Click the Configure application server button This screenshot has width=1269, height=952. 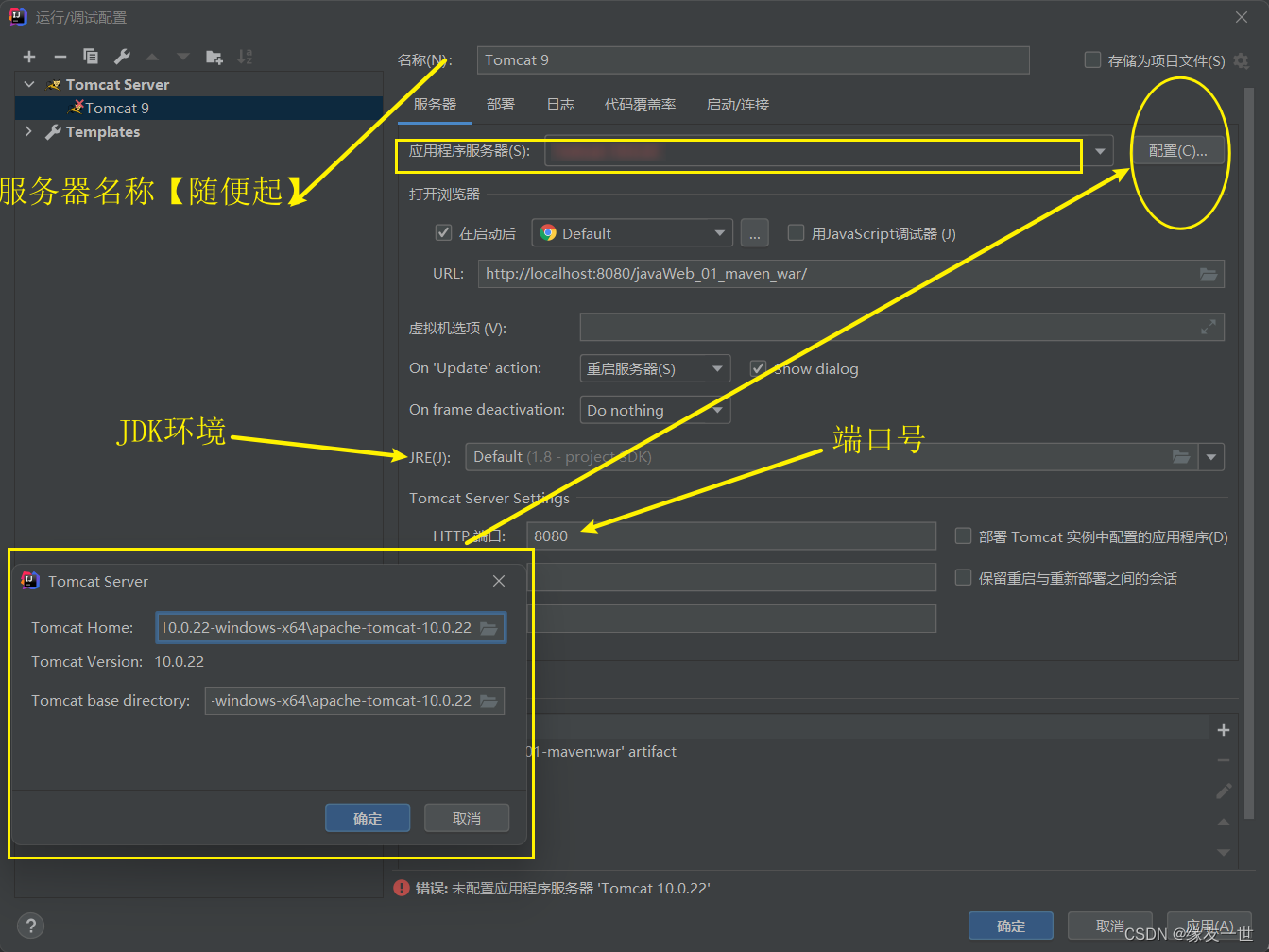[1177, 151]
